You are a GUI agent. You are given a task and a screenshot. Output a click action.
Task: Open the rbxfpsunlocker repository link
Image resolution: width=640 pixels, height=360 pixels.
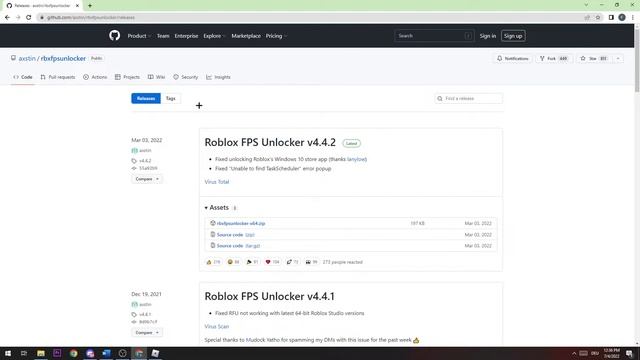[x=63, y=58]
